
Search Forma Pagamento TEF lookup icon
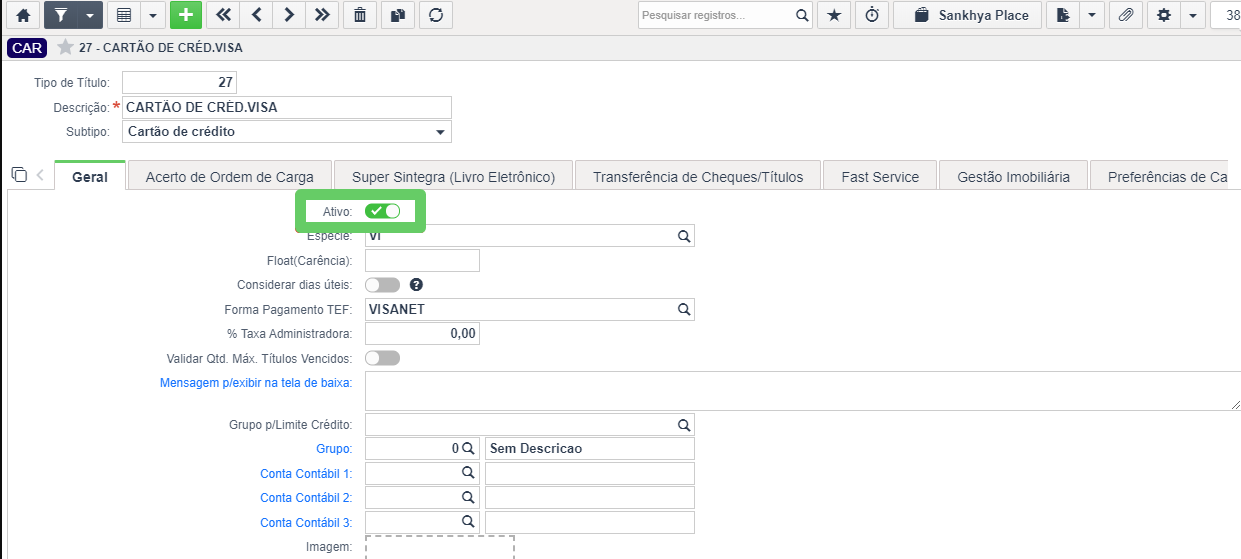684,310
